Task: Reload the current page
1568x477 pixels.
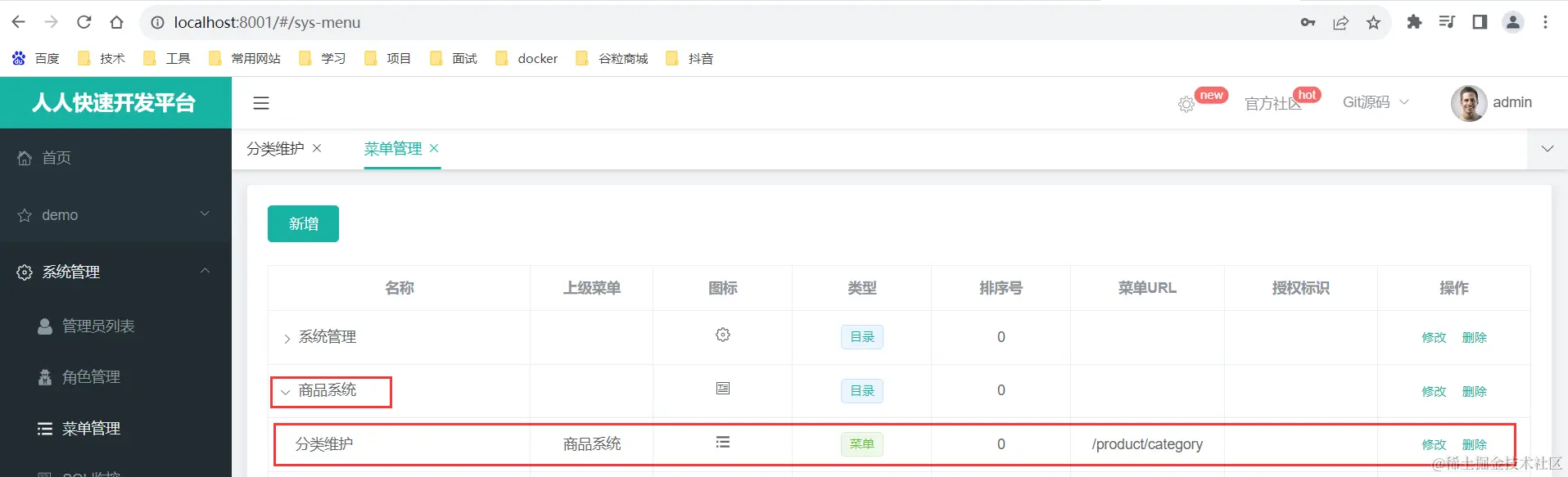Action: click(84, 22)
